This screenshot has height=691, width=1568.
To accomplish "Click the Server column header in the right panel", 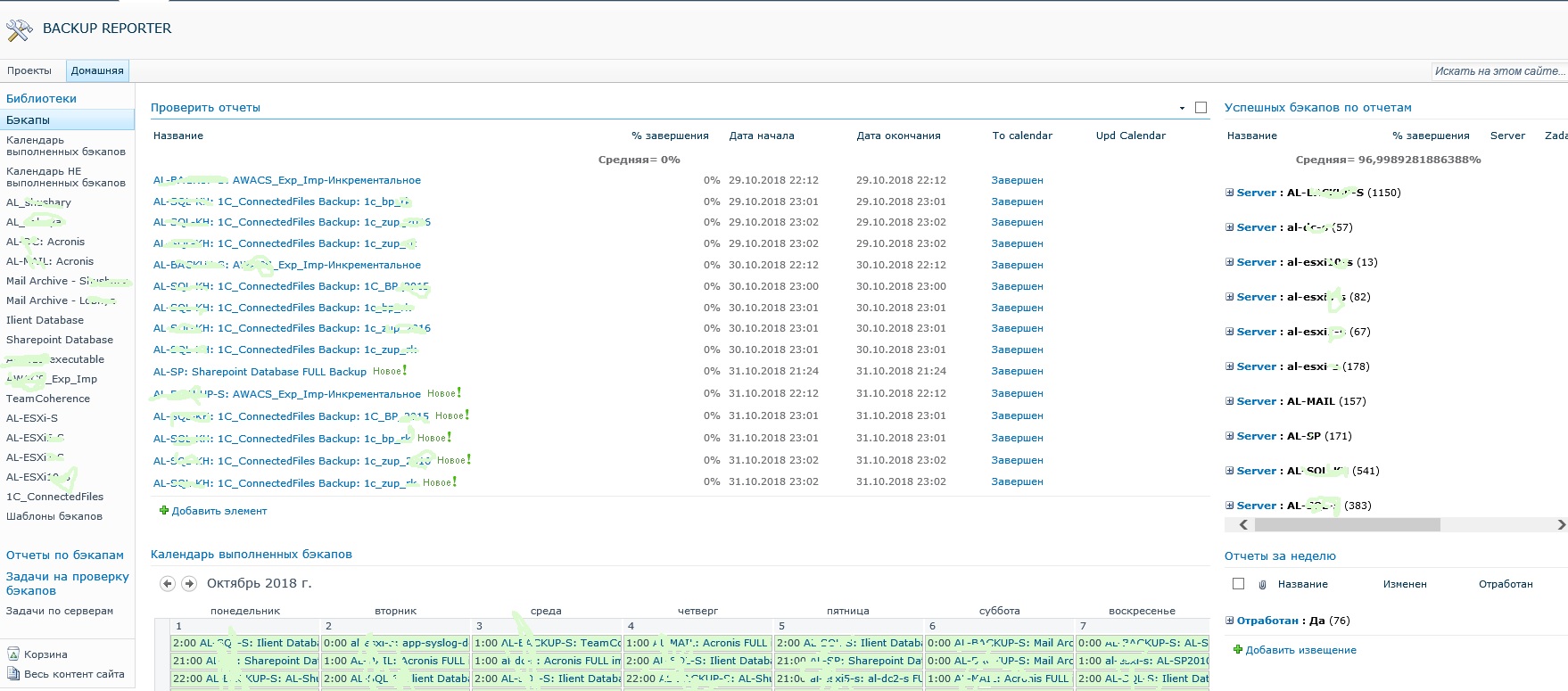I will coord(1507,136).
